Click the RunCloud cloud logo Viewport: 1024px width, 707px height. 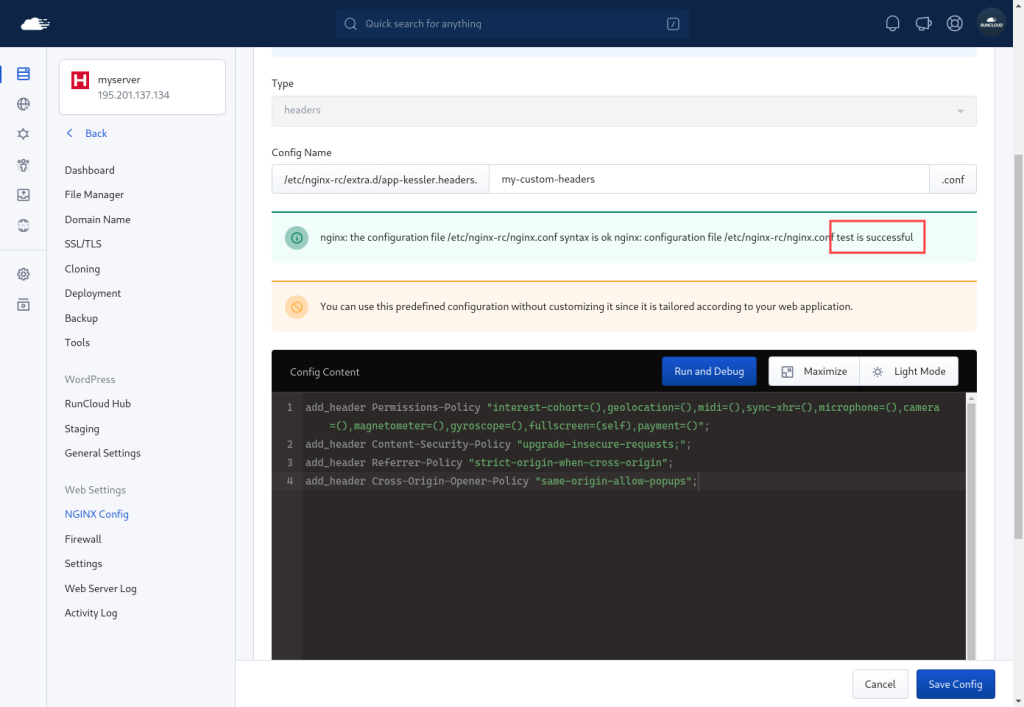pos(34,23)
